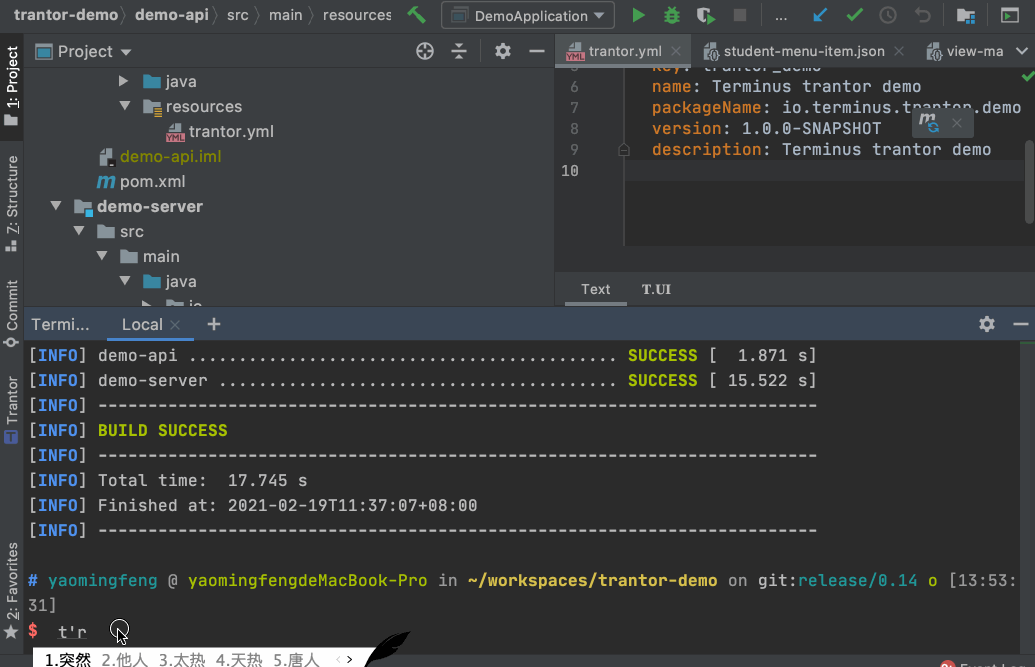Select the Text editor view tab
1035x667 pixels.
click(595, 289)
